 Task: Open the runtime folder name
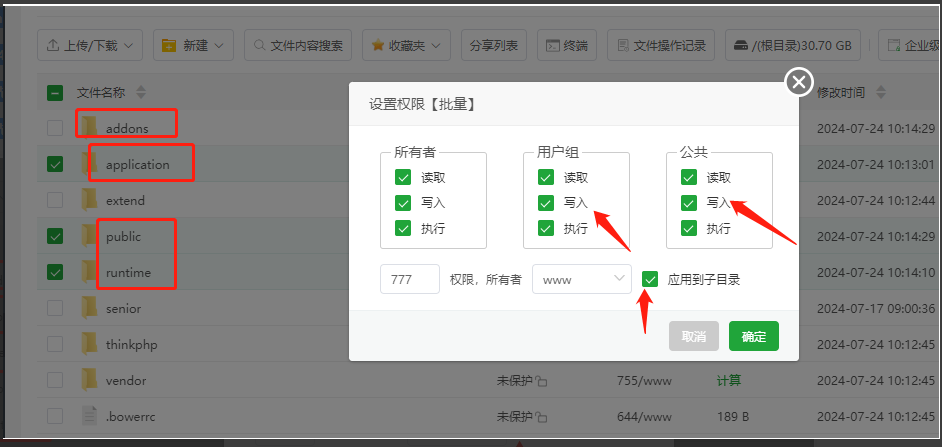[129, 272]
